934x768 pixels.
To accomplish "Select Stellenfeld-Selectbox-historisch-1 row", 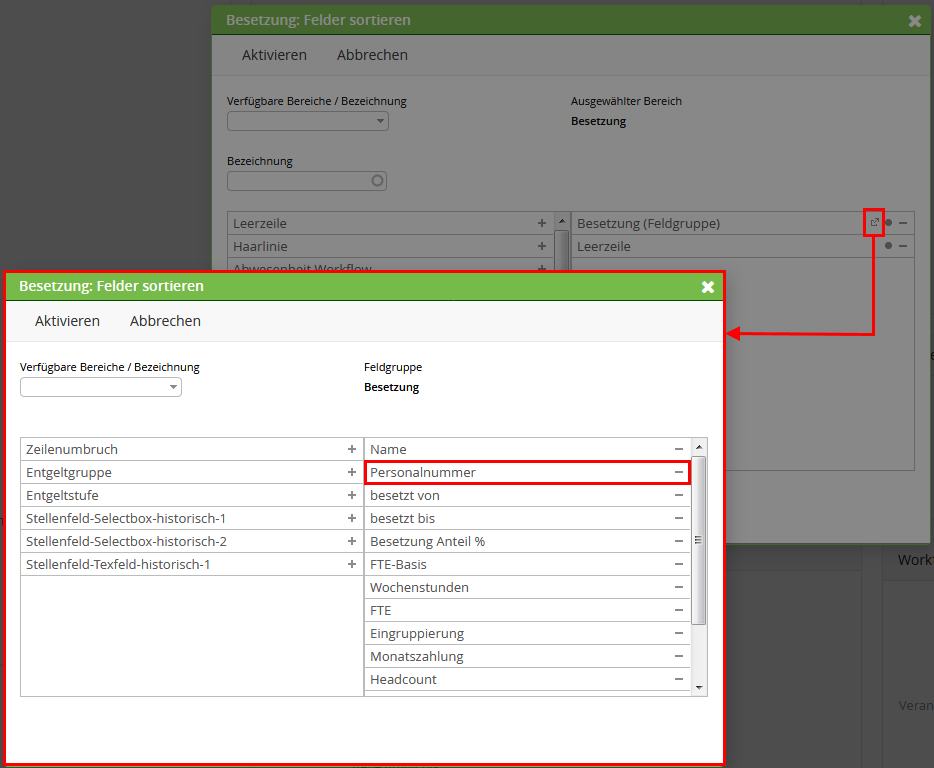I will click(192, 518).
